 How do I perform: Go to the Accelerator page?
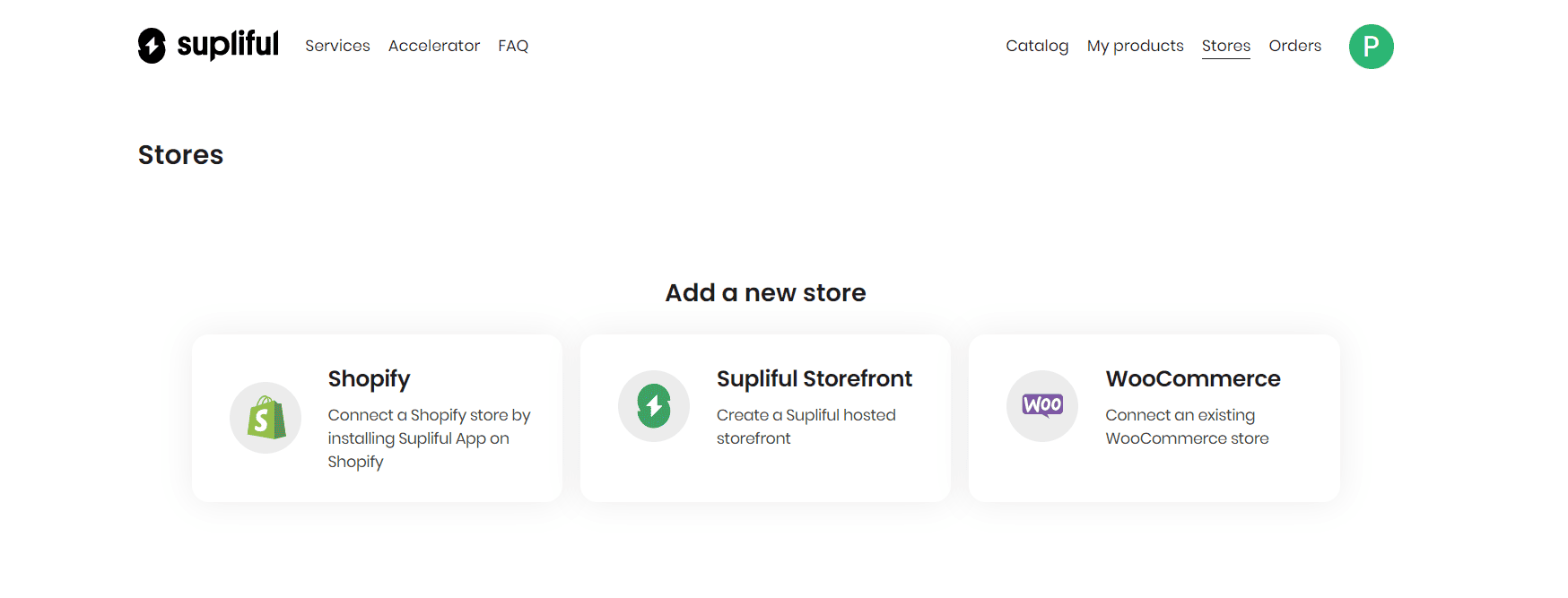(x=434, y=46)
